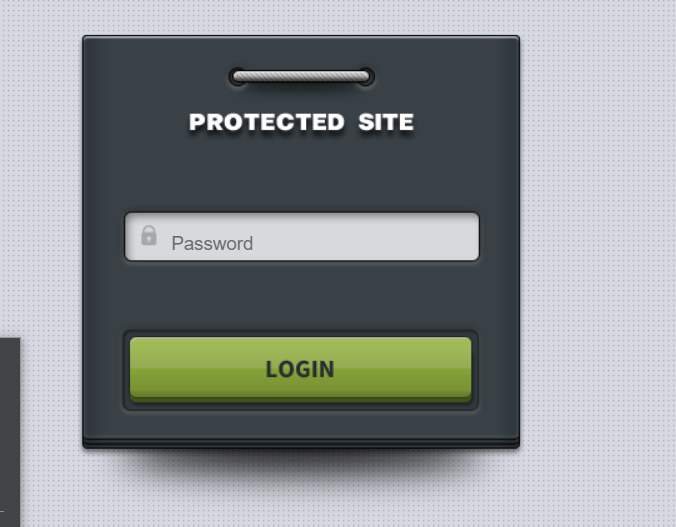The width and height of the screenshot is (676, 527).
Task: Click the empty card area below the PROTECTED SITE title
Action: pyautogui.click(x=301, y=173)
